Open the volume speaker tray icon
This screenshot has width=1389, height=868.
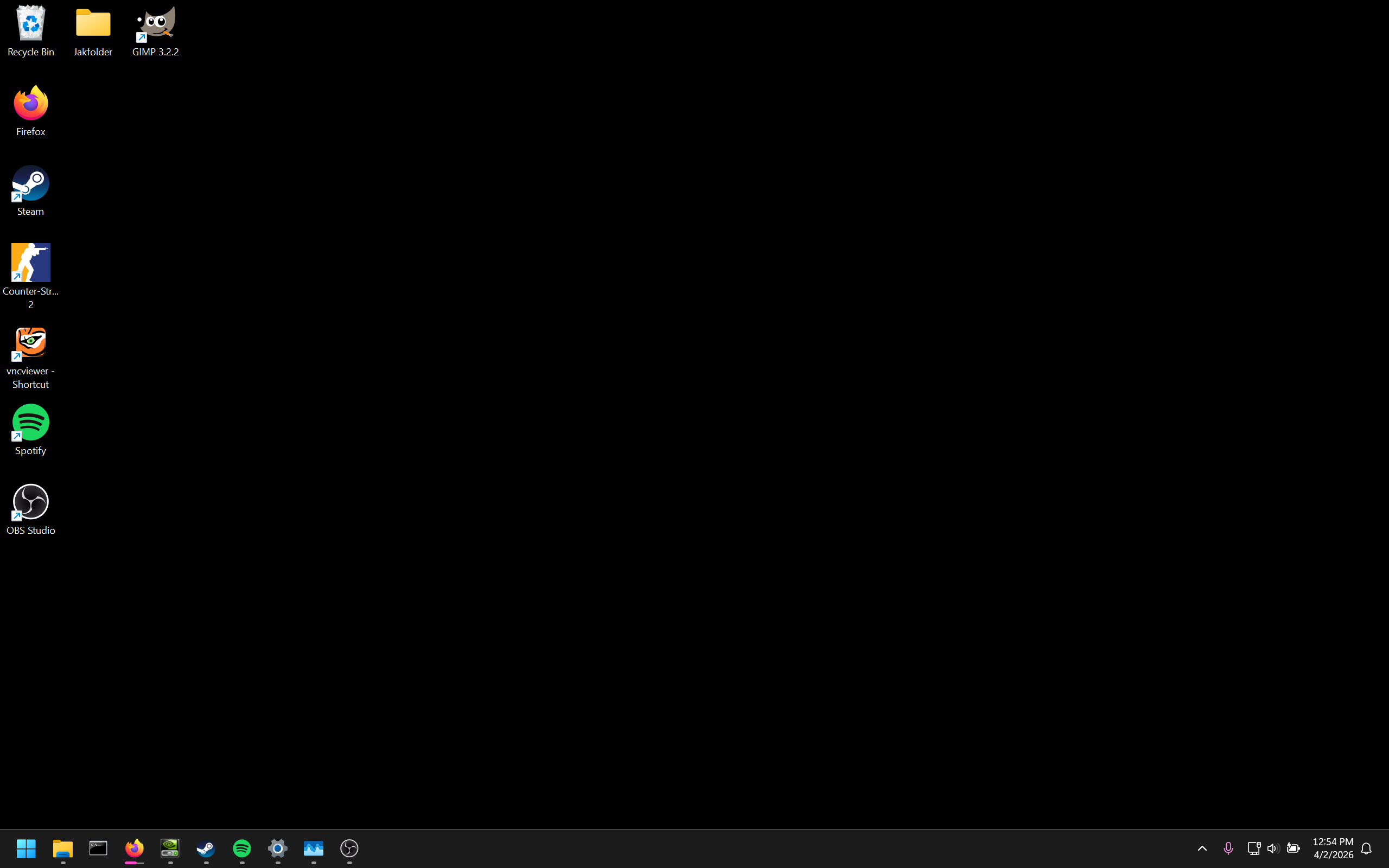1272,848
